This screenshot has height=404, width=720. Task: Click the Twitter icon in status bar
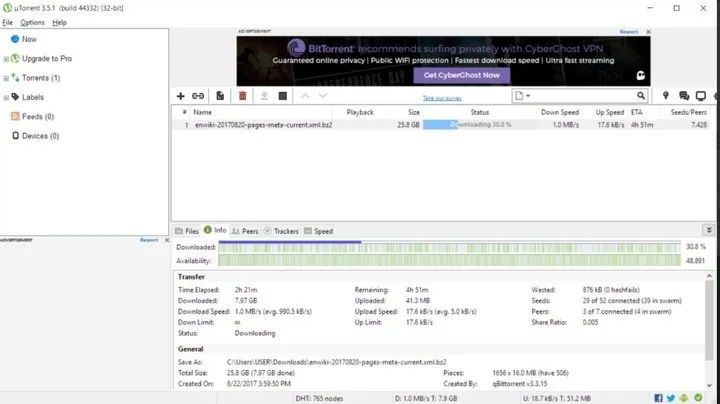coord(671,398)
